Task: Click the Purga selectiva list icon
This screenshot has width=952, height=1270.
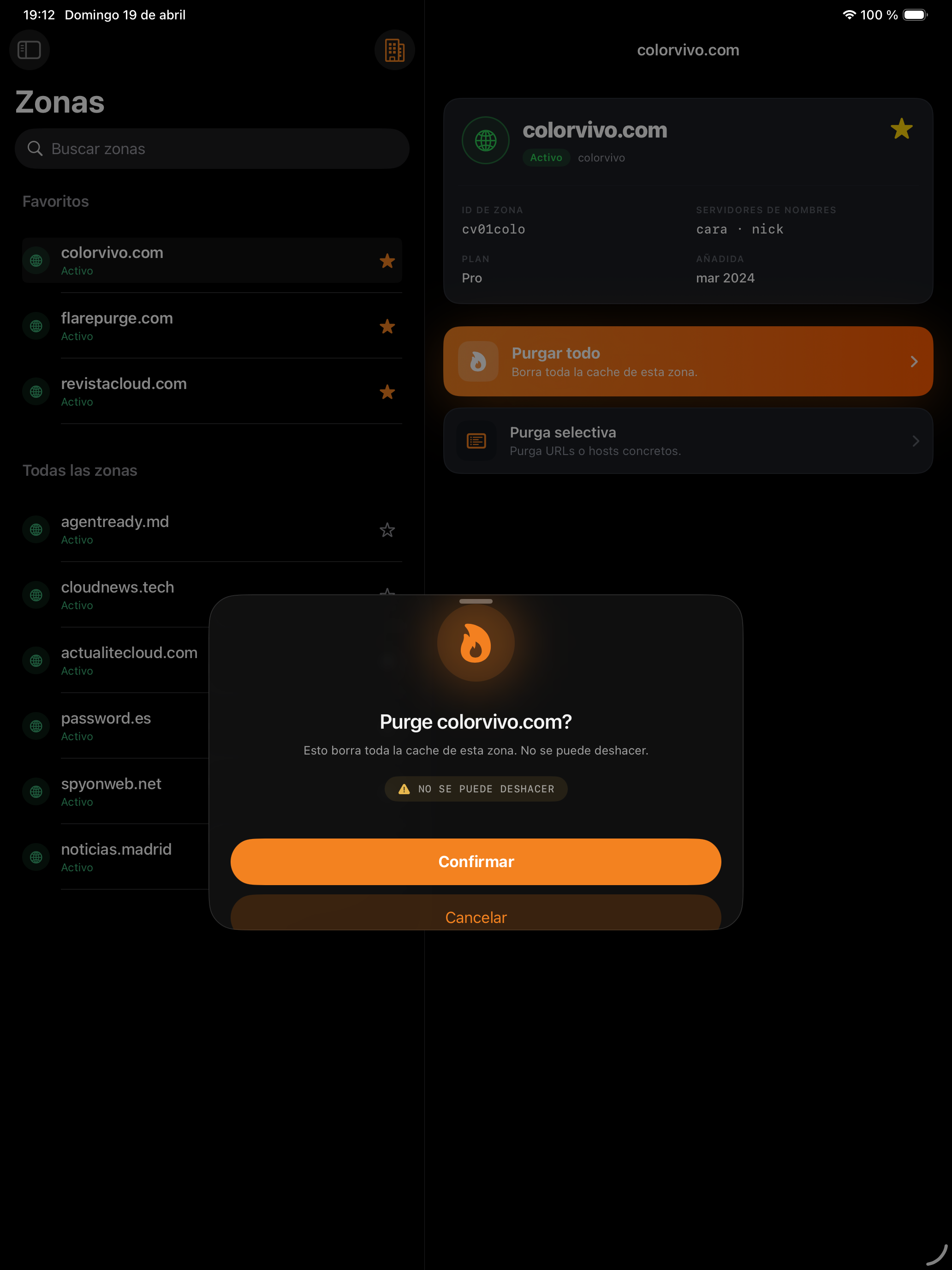Action: [476, 441]
